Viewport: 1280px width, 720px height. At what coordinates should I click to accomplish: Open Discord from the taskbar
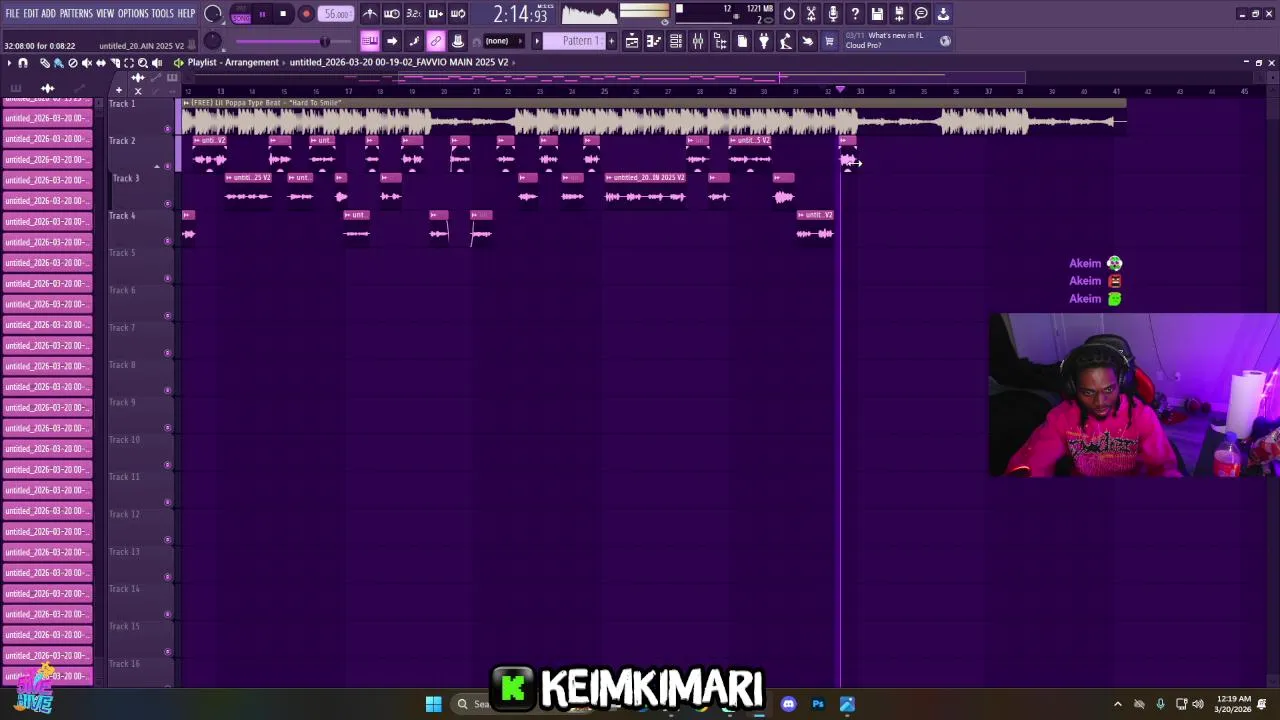tap(788, 704)
